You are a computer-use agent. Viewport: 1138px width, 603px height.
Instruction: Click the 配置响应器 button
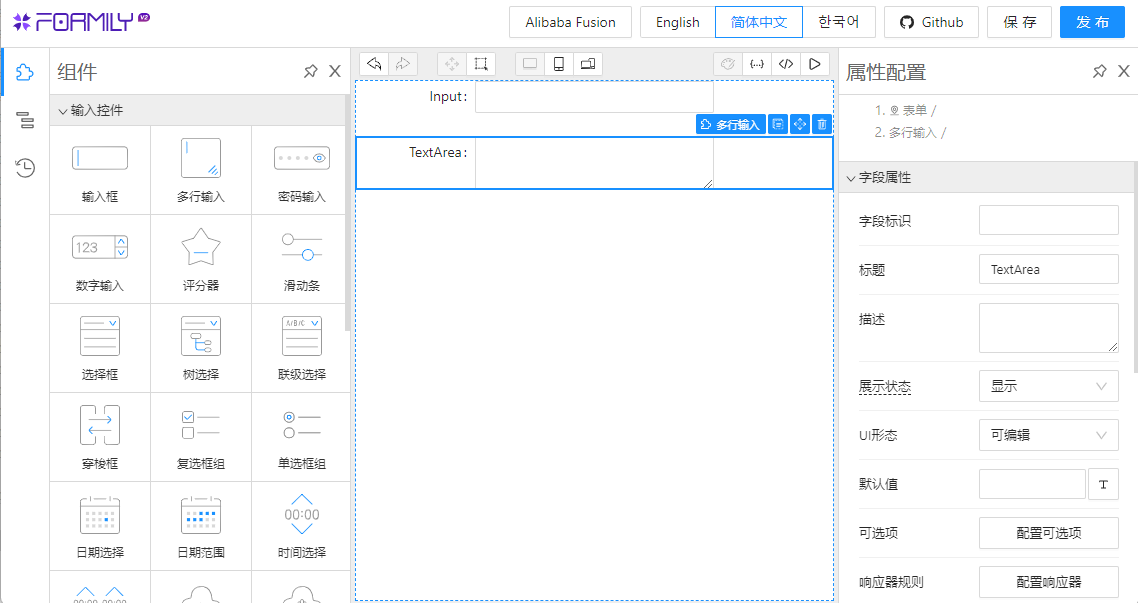click(1049, 582)
